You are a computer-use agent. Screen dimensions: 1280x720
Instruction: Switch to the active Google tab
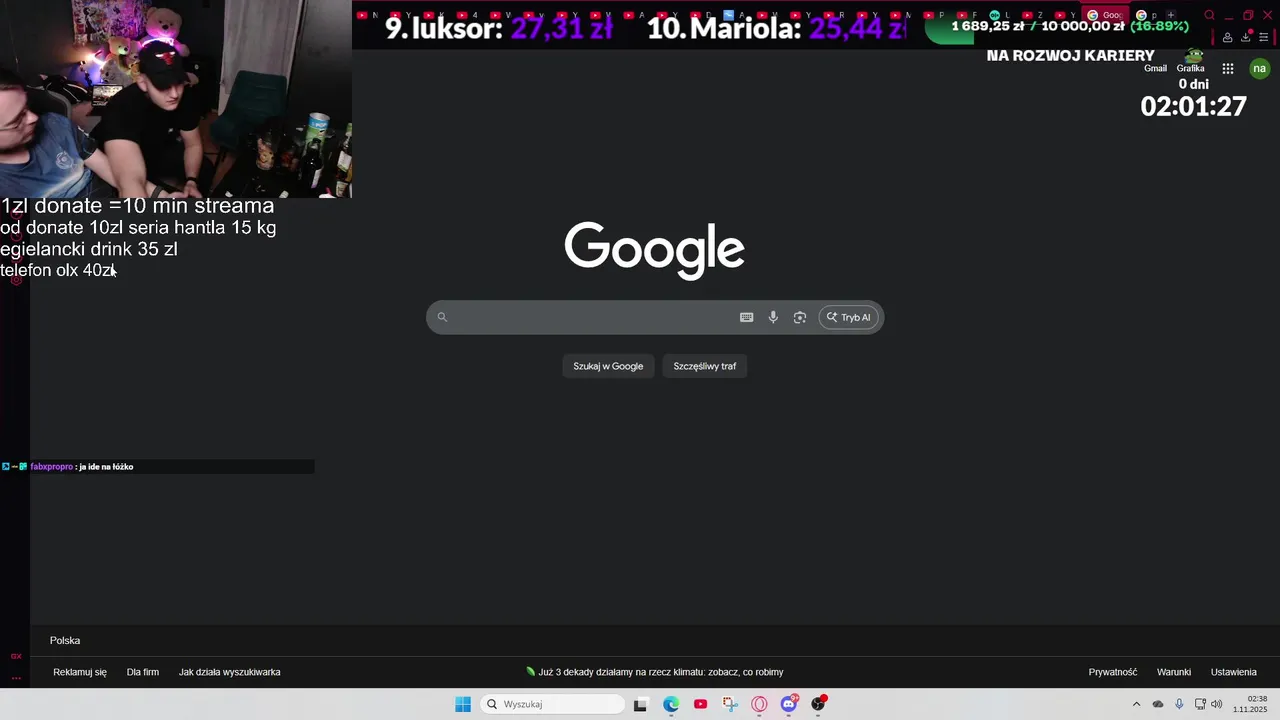coord(1105,15)
